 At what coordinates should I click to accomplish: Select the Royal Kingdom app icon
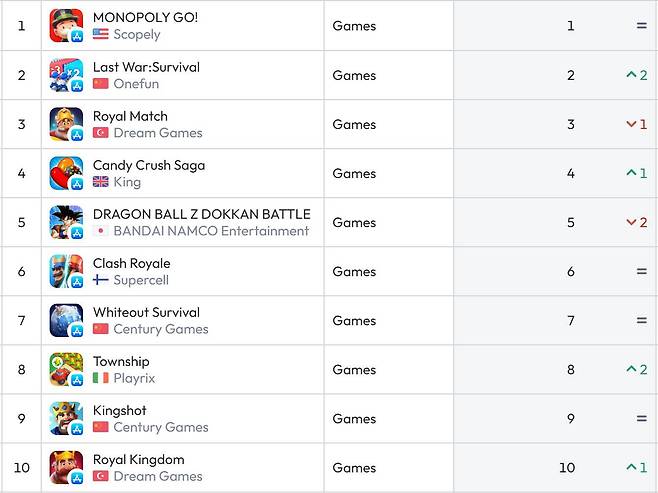click(x=66, y=468)
